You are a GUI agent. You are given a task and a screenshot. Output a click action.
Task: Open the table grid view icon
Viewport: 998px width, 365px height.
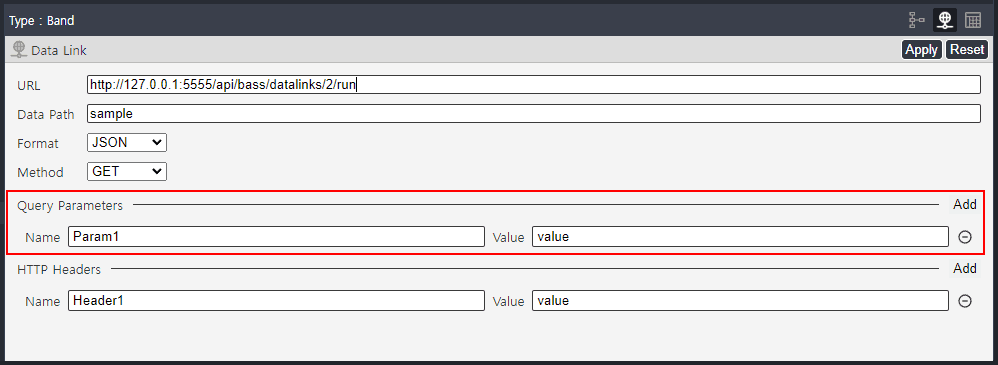coord(973,20)
